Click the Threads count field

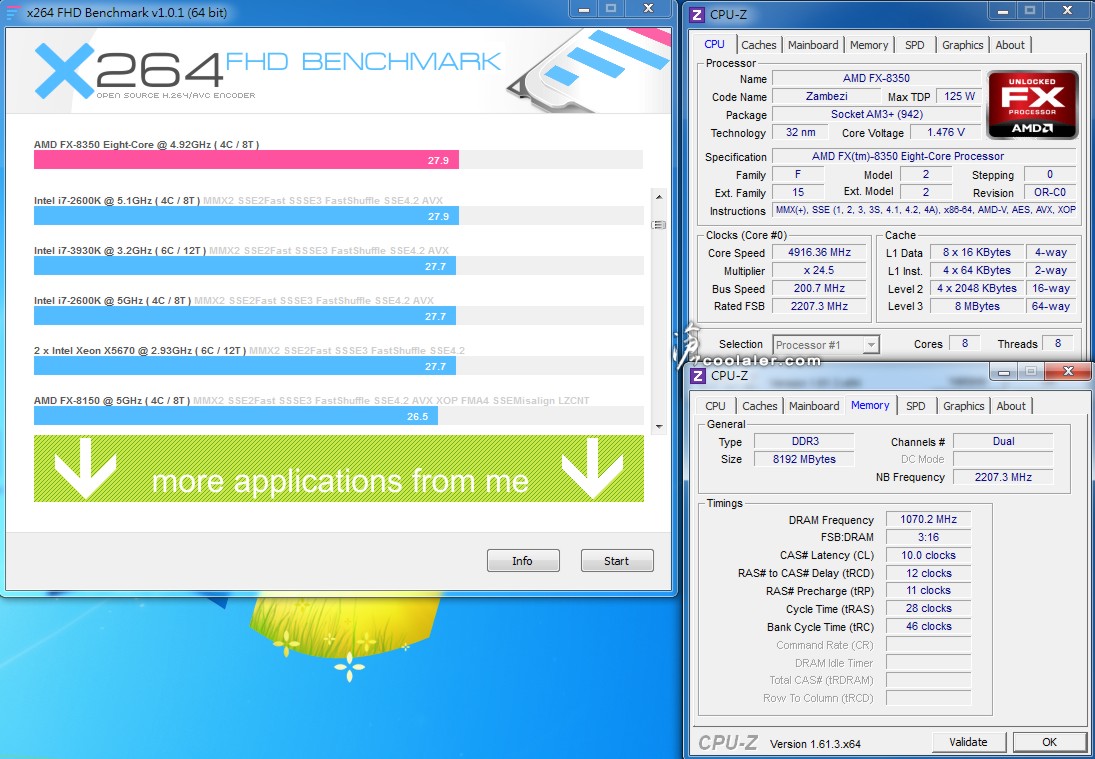coord(1057,344)
